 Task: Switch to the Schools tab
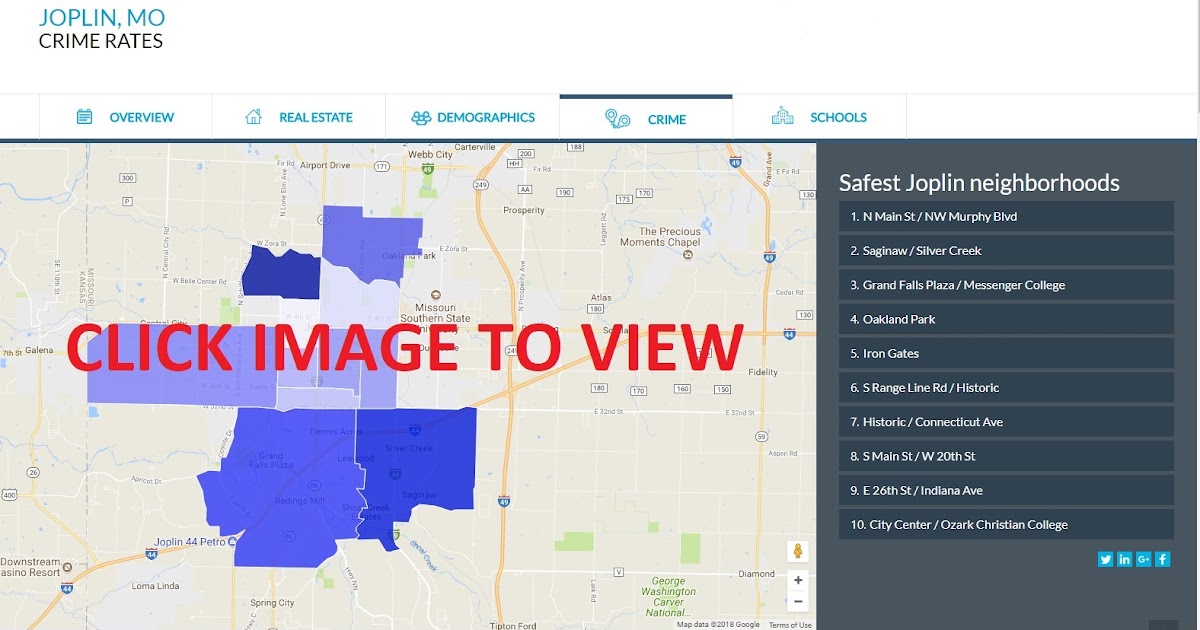coord(838,117)
